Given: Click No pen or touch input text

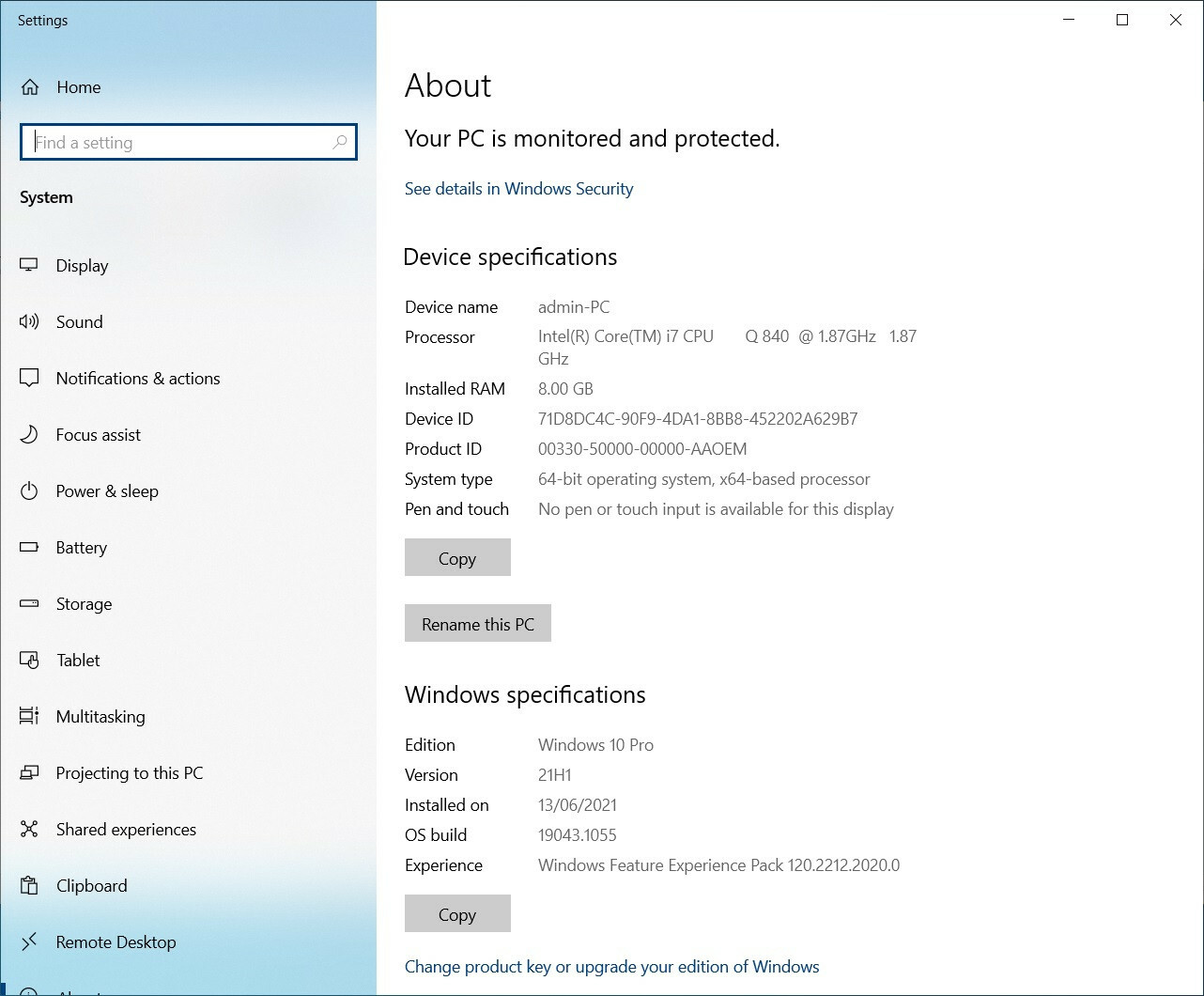Looking at the screenshot, I should pos(716,509).
